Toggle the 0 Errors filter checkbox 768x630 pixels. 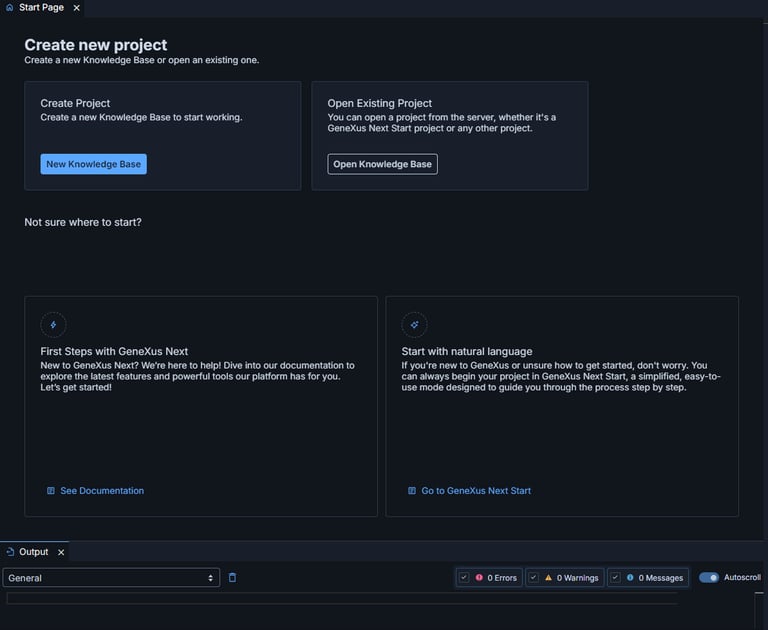(464, 578)
